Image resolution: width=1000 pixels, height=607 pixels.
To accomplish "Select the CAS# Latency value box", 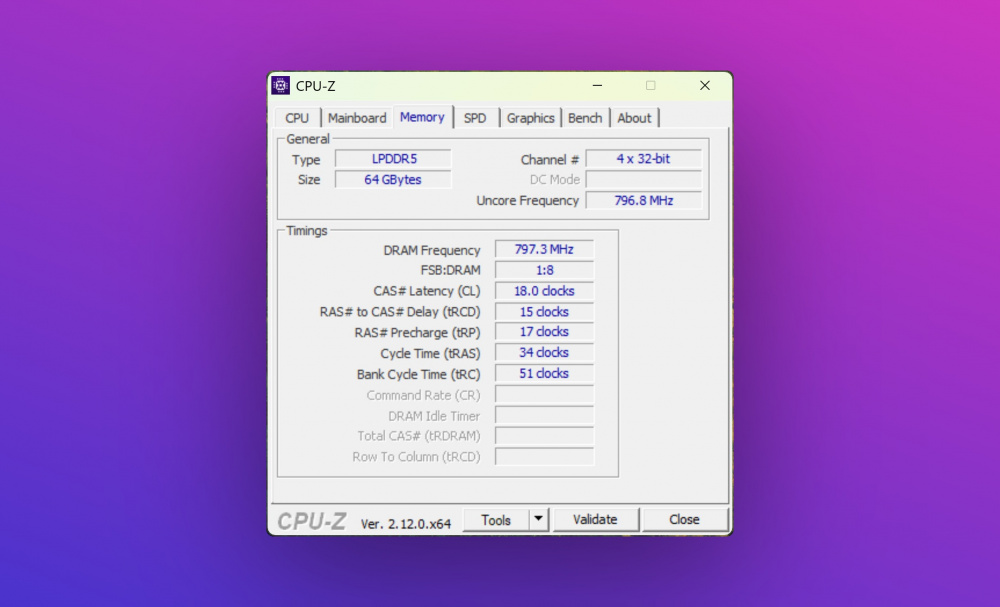I will point(544,291).
